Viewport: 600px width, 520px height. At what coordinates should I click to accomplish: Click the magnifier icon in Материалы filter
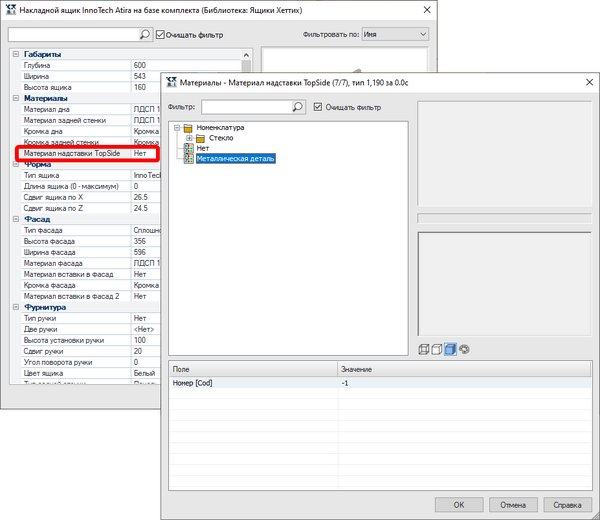[298, 107]
